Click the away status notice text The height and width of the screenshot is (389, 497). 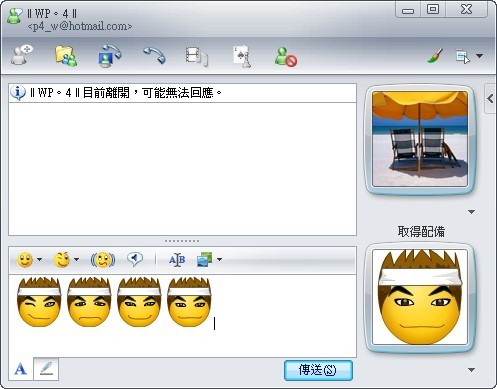tap(126, 93)
